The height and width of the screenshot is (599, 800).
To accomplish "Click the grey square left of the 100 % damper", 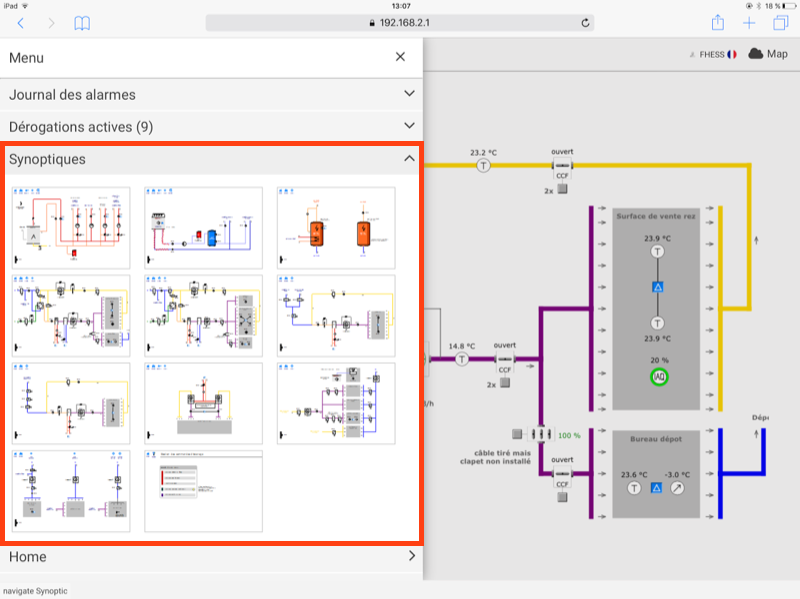I will [x=517, y=434].
